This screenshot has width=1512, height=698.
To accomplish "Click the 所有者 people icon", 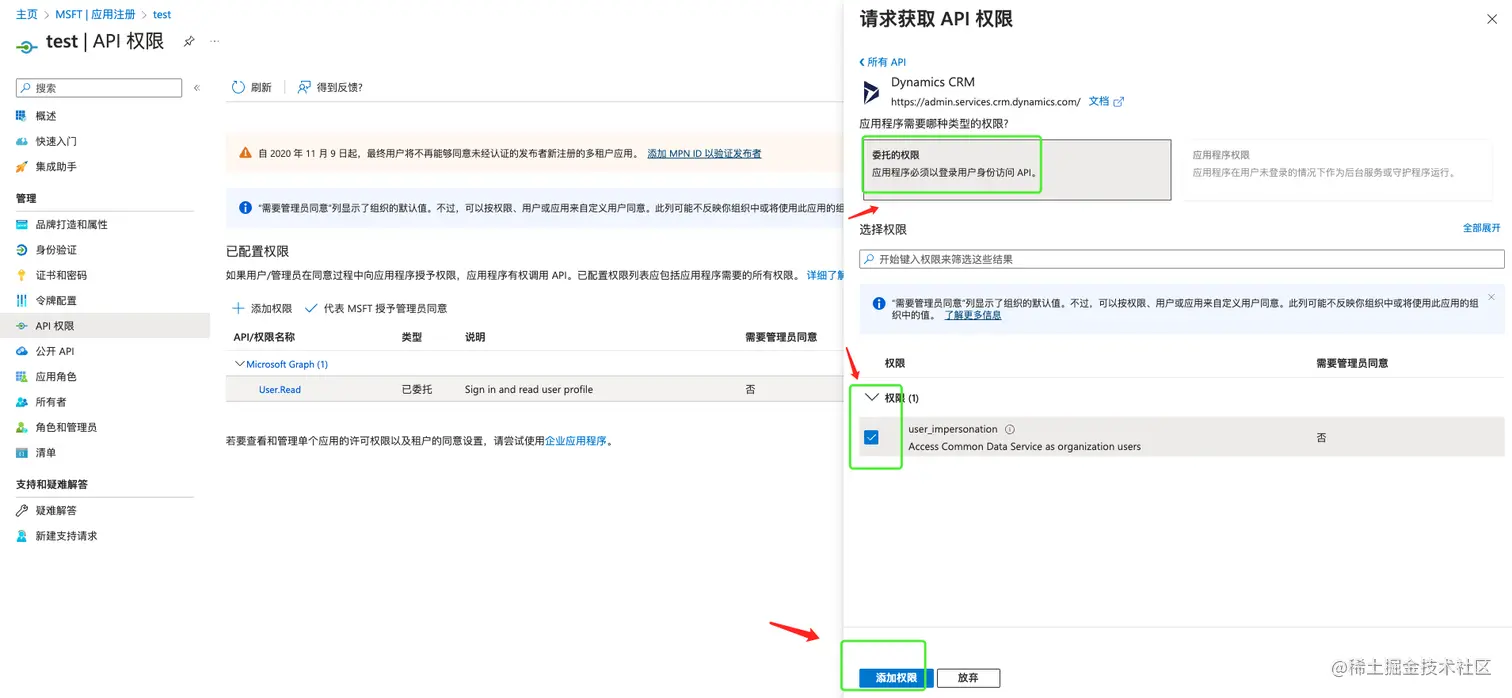I will click(x=22, y=402).
